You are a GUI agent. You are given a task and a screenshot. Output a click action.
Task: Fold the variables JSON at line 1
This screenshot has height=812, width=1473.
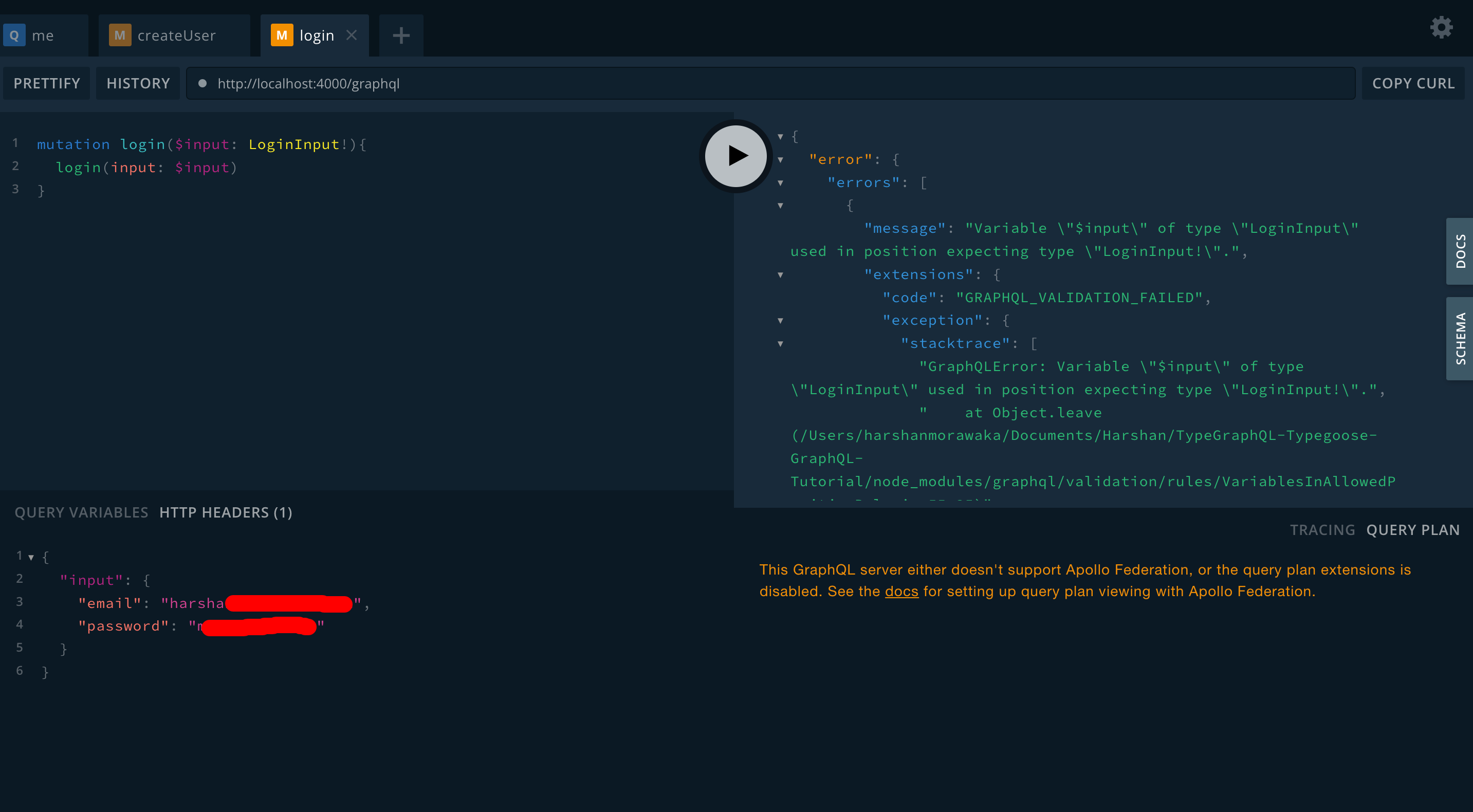(31, 557)
